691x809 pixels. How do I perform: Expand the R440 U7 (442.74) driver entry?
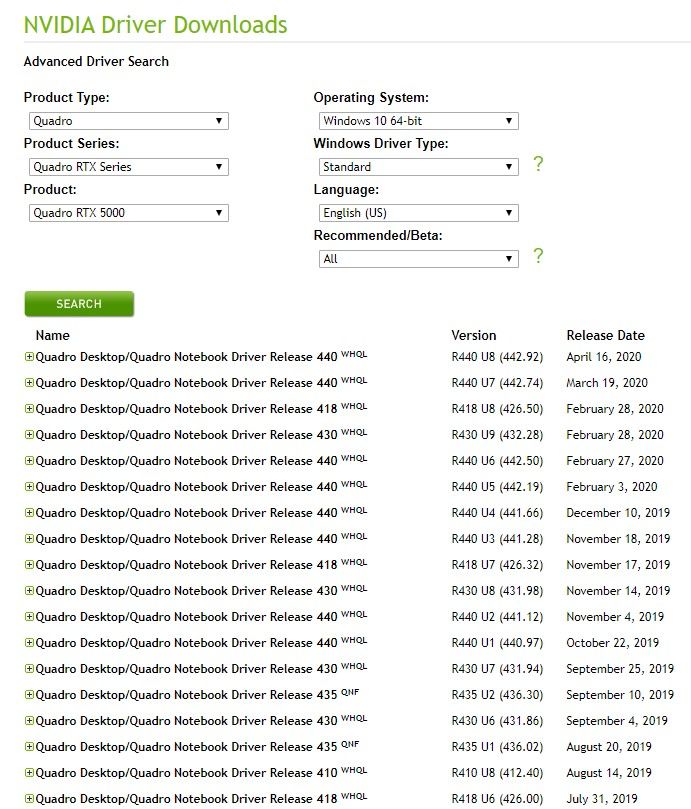click(x=29, y=383)
